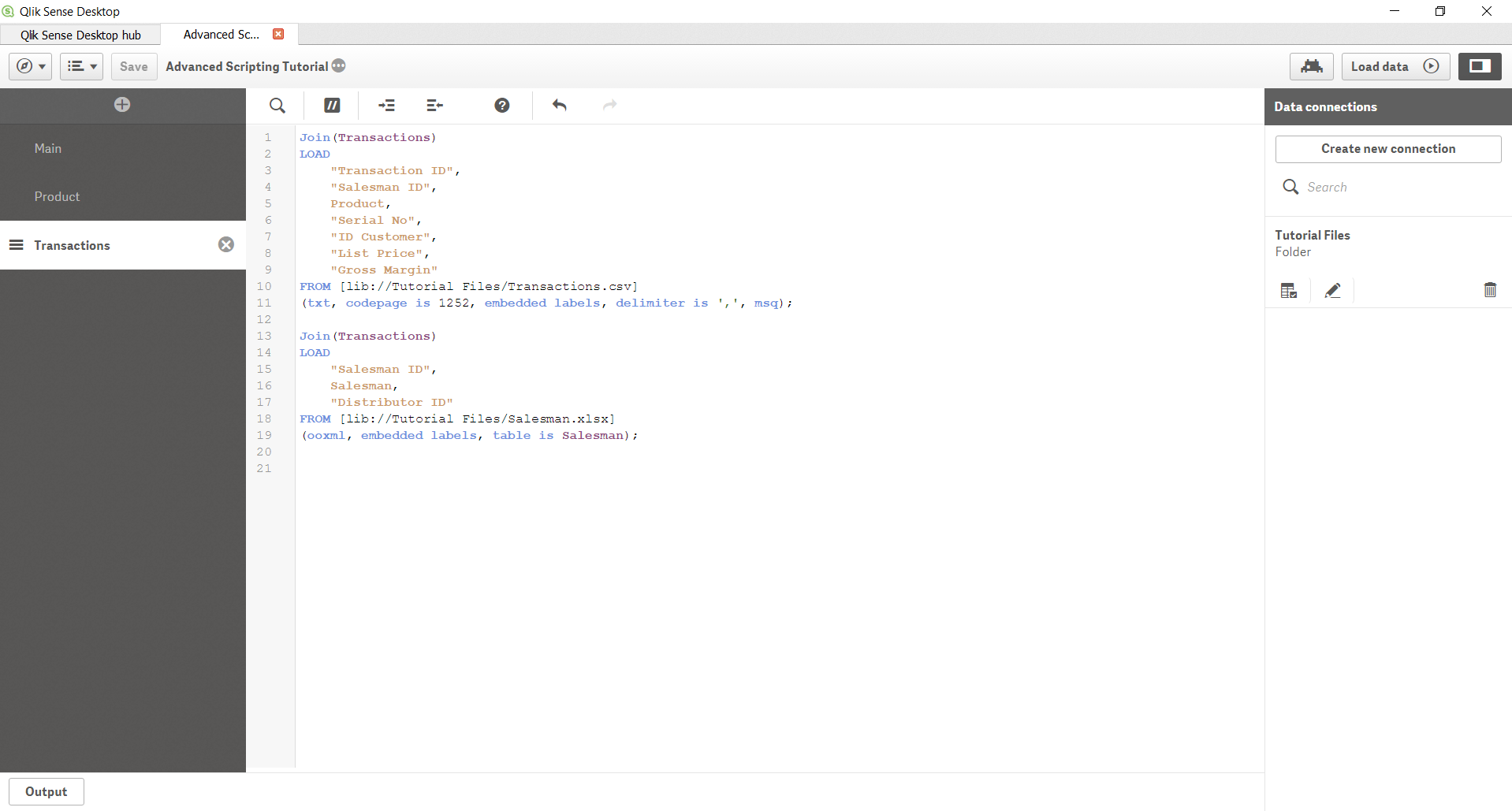Toggle the Data connections side panel

point(1480,66)
